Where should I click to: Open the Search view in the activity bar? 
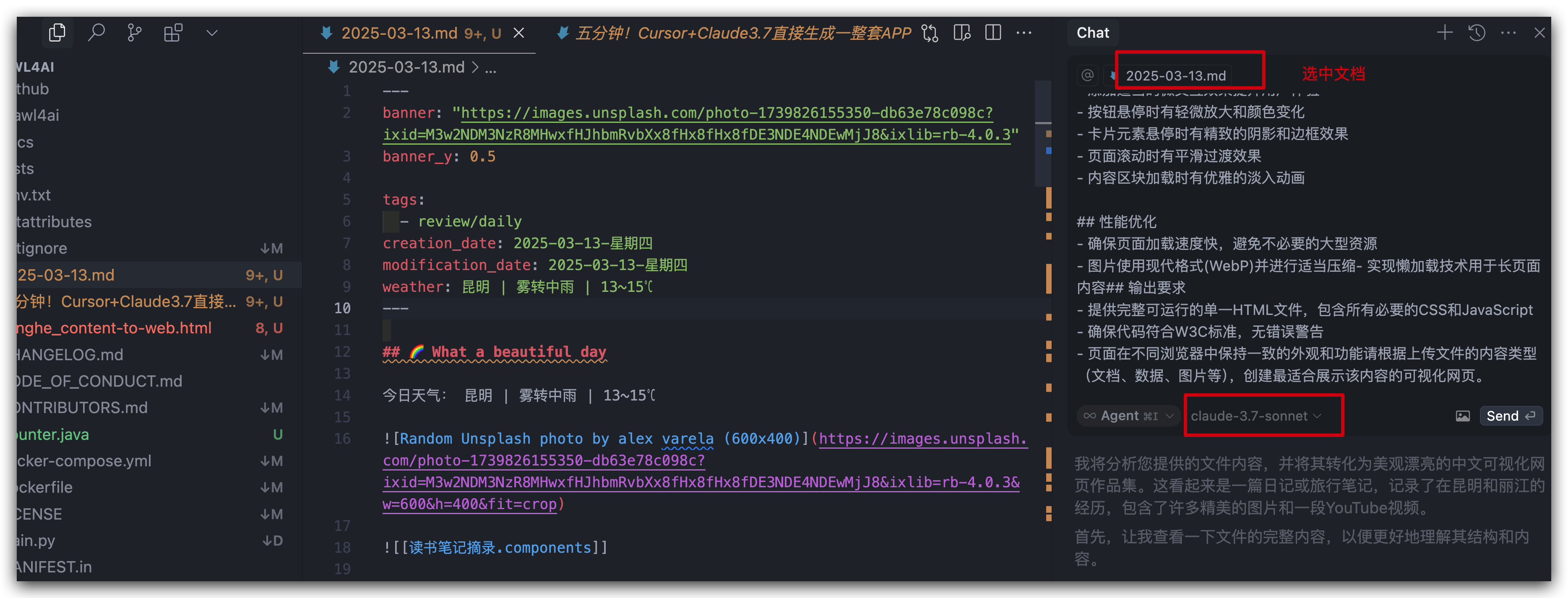pyautogui.click(x=97, y=32)
